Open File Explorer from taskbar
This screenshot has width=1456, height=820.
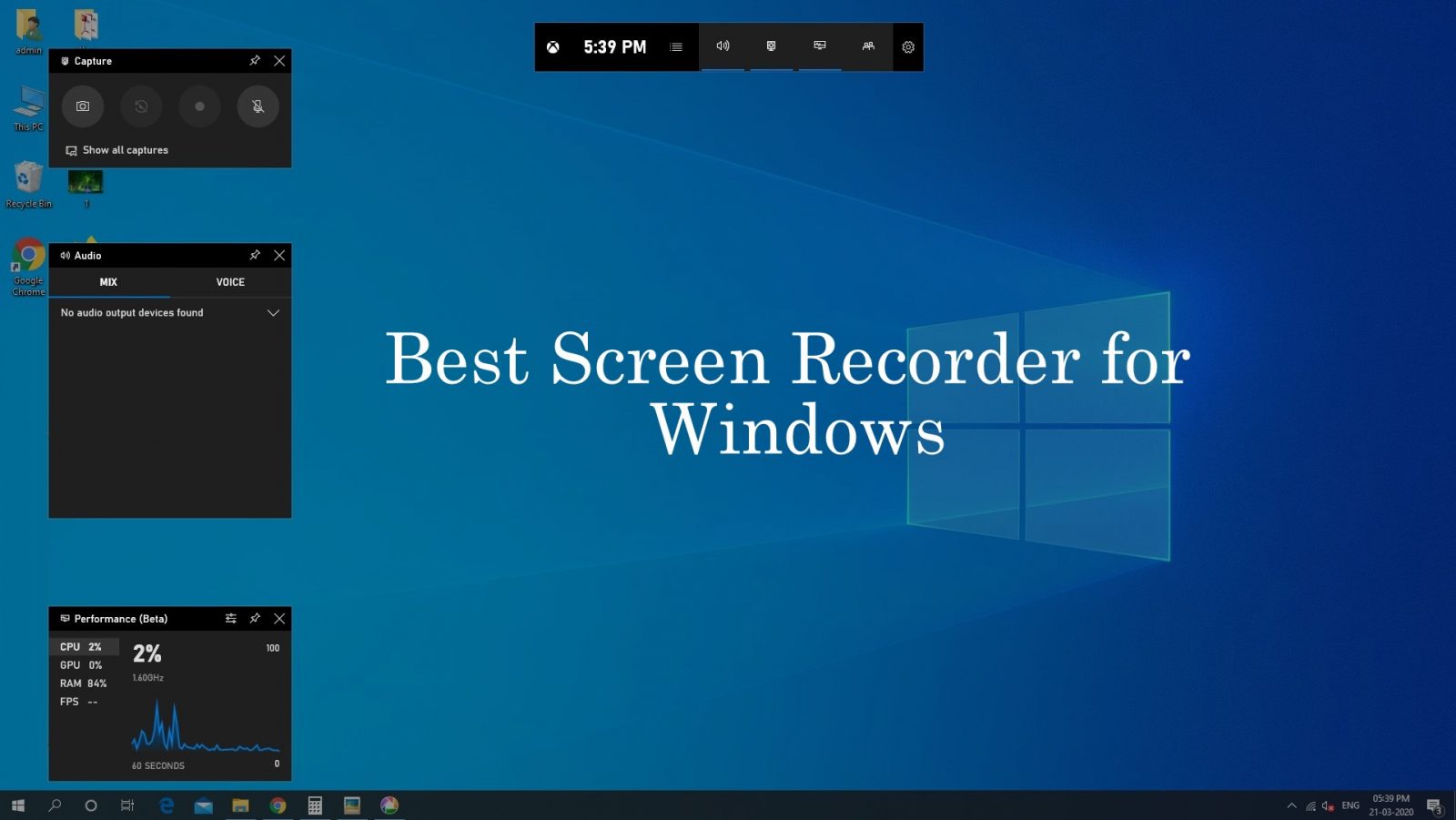240,805
